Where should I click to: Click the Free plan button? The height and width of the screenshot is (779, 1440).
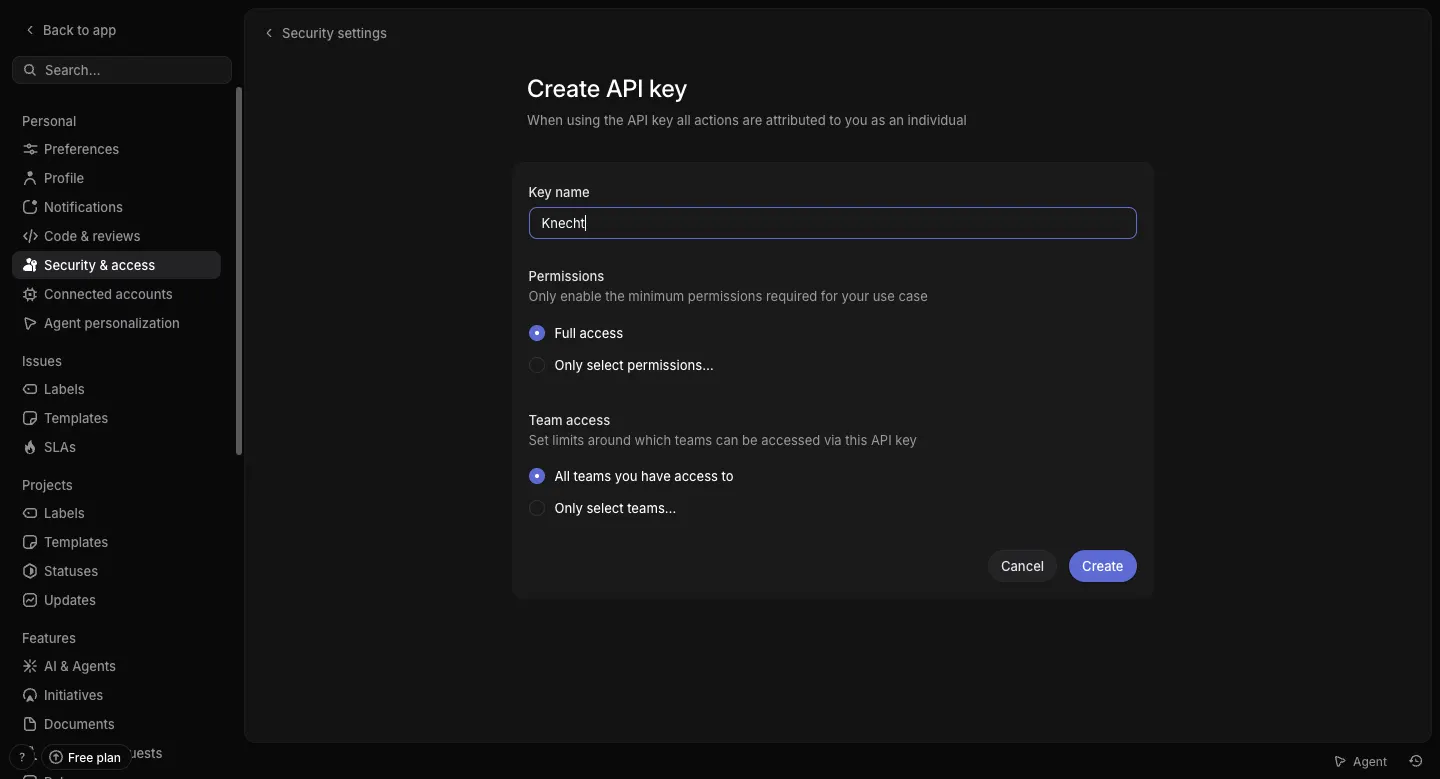pyautogui.click(x=85, y=757)
